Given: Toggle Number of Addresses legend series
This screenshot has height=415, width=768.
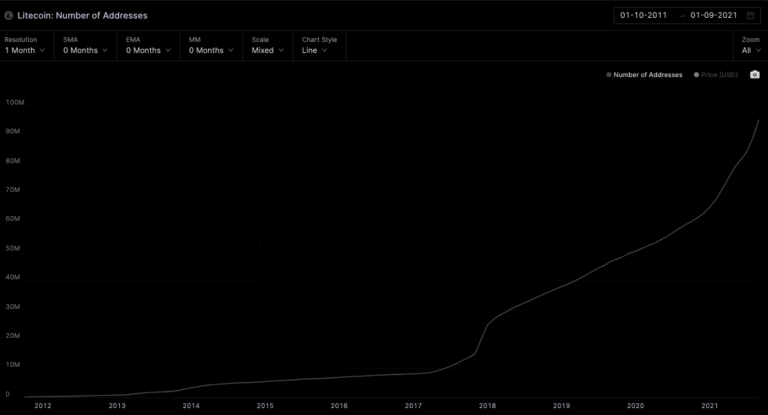Looking at the screenshot, I should (644, 75).
